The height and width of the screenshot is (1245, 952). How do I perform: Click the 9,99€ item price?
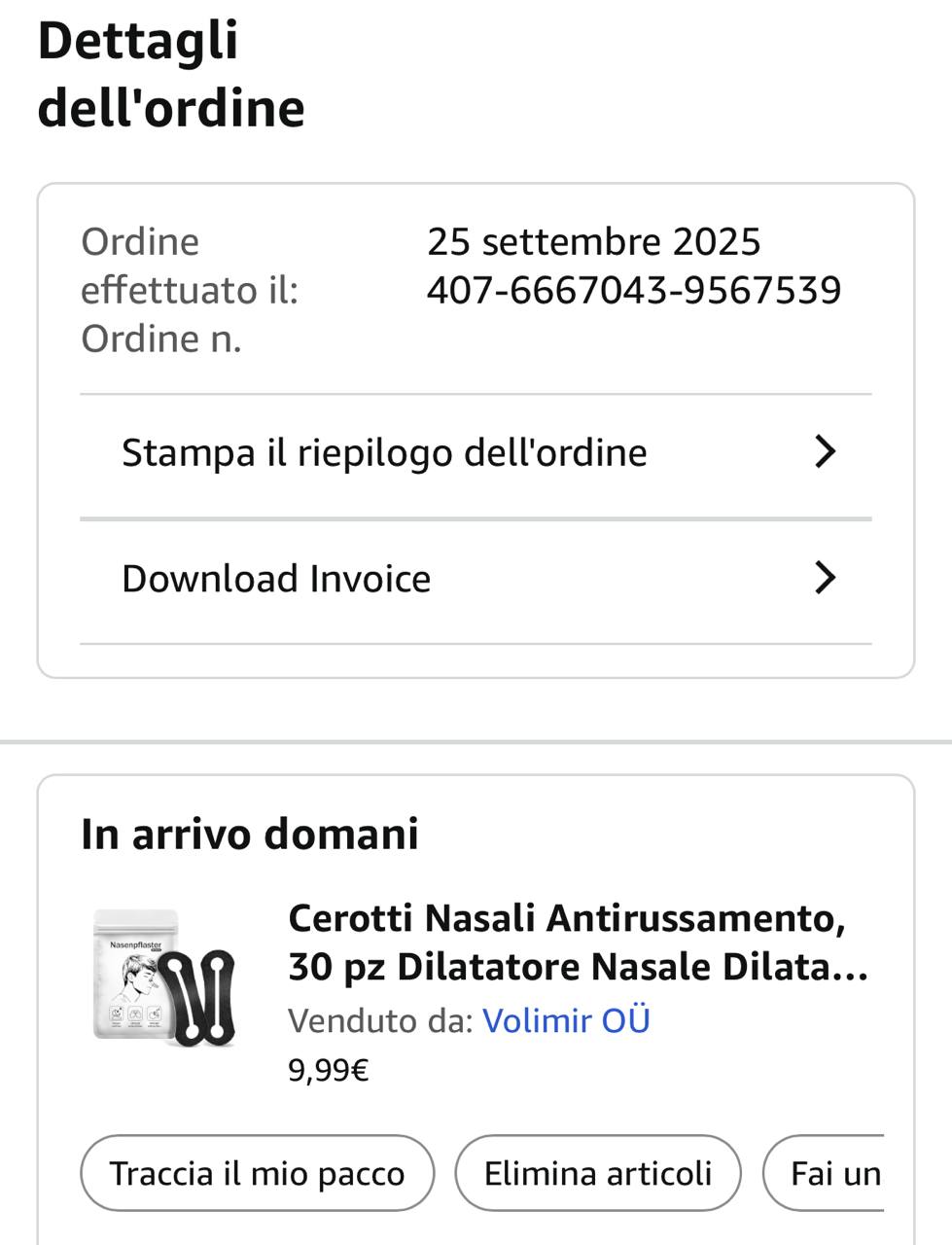[x=328, y=1071]
